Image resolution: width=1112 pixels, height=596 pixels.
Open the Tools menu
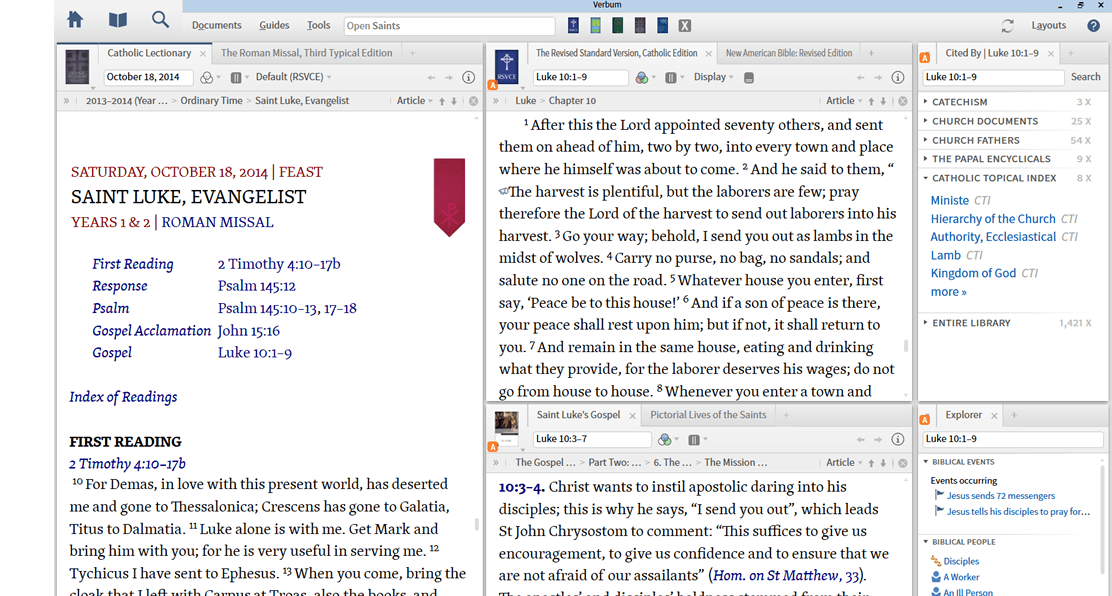(x=318, y=26)
